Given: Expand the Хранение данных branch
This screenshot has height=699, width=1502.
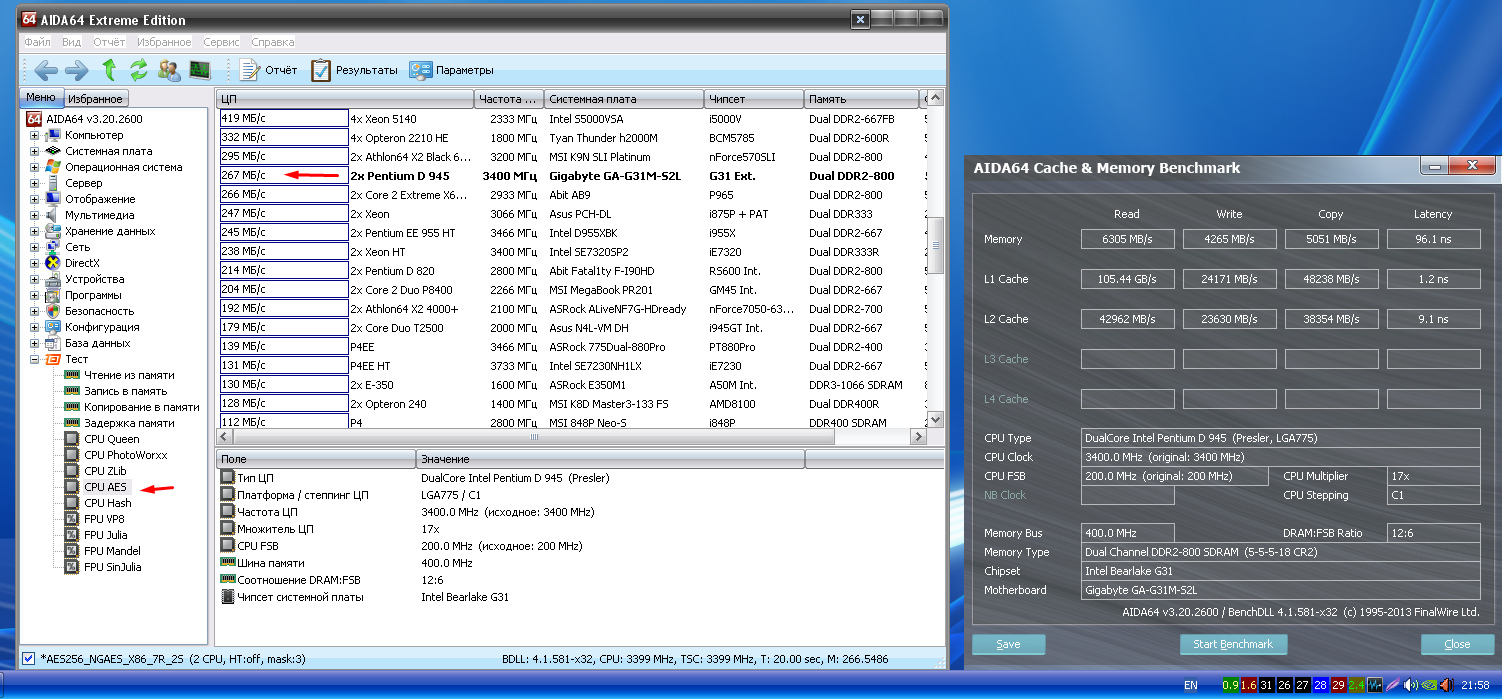Looking at the screenshot, I should (x=35, y=231).
